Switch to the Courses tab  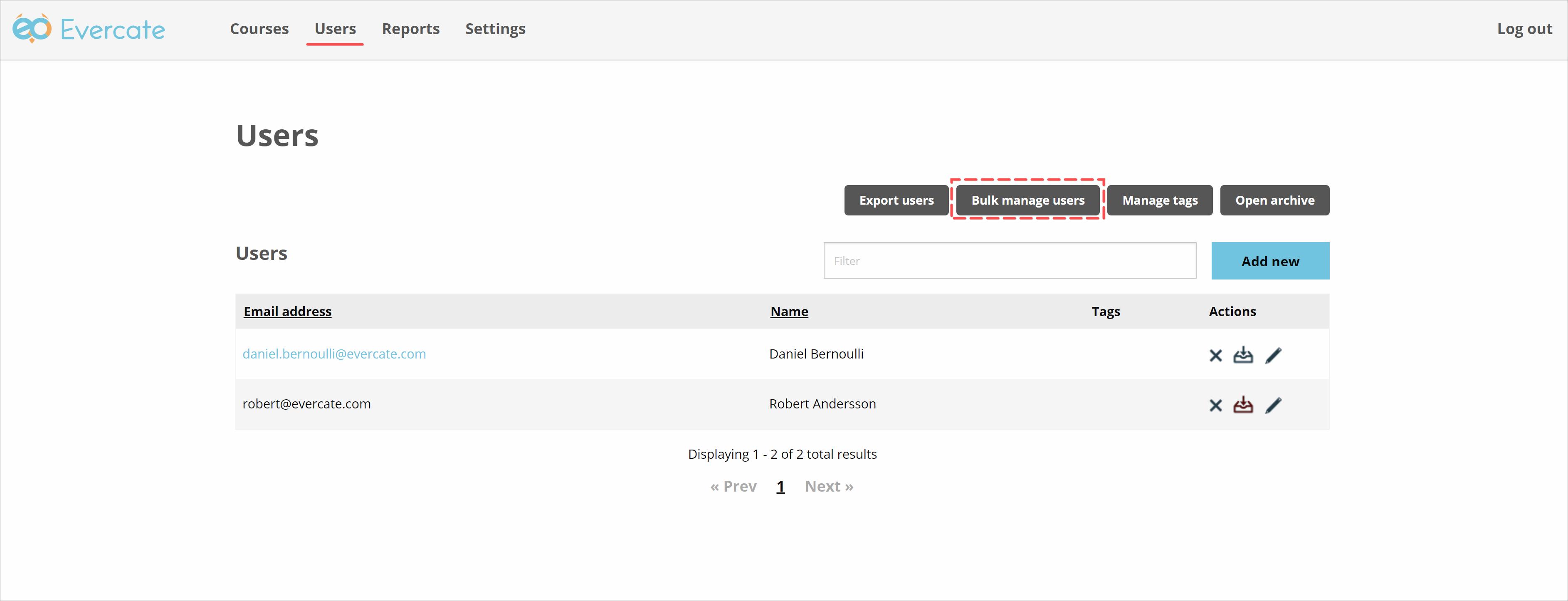[x=259, y=29]
